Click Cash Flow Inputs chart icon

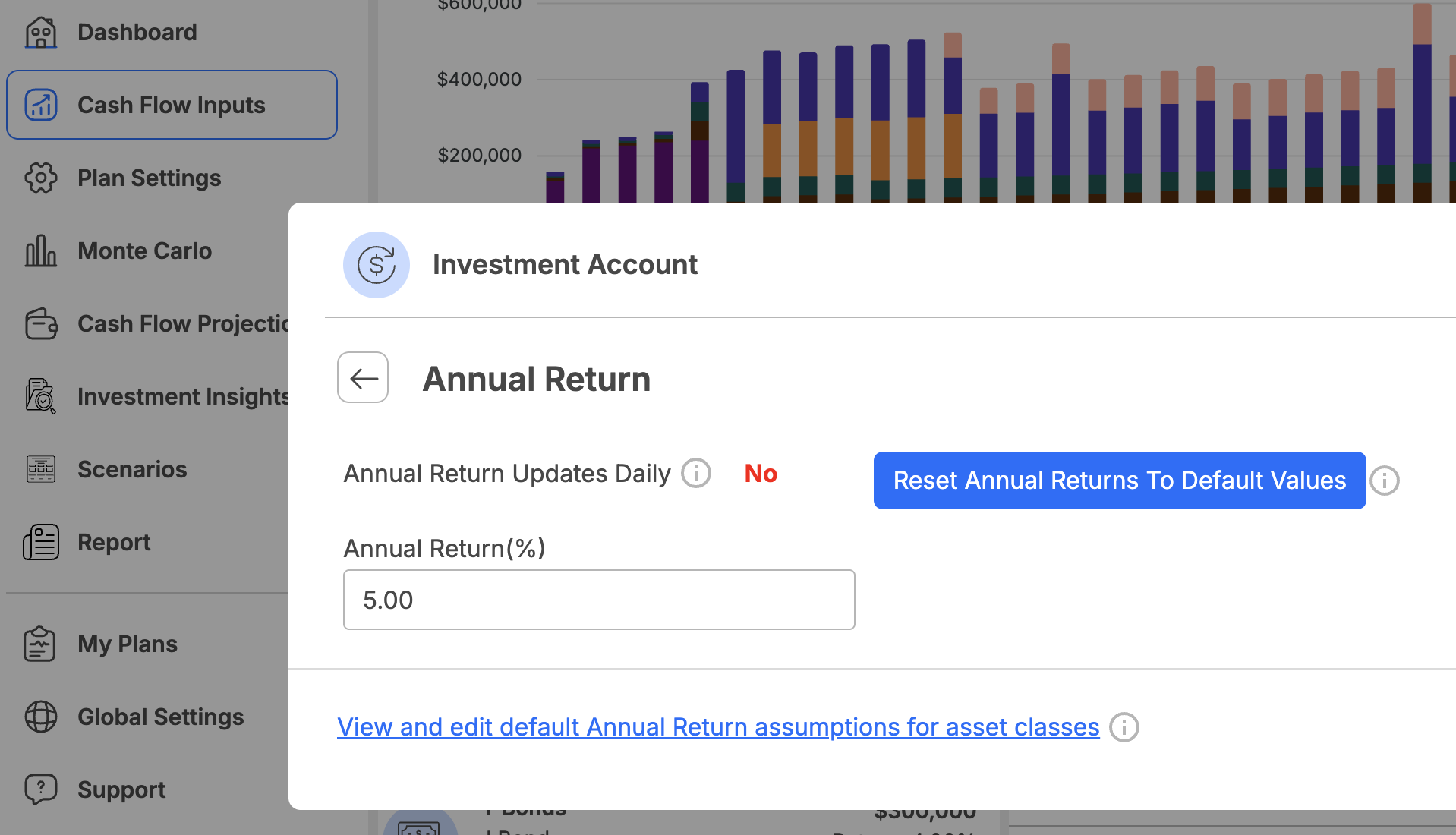coord(41,105)
